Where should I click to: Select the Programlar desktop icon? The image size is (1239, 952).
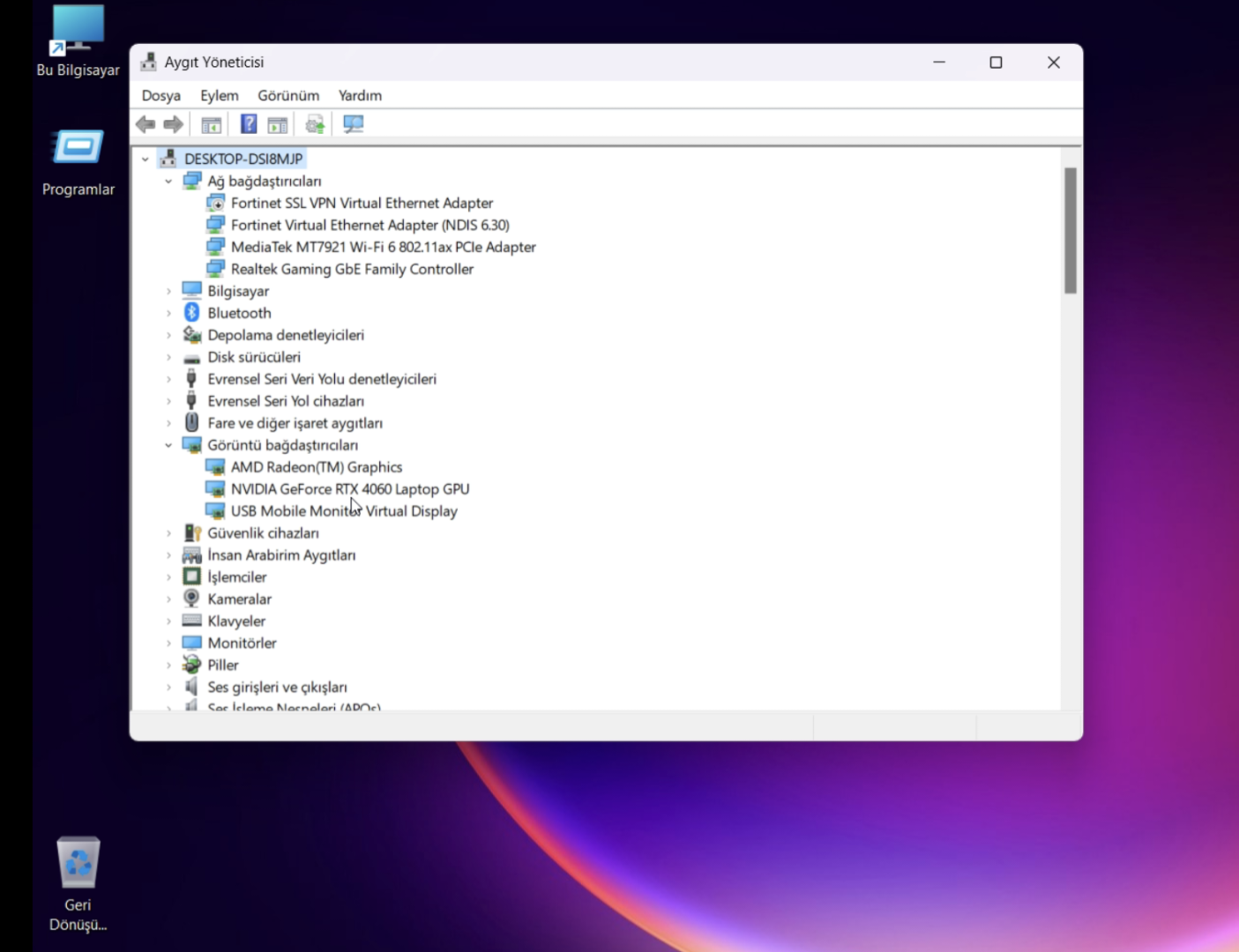pyautogui.click(x=78, y=163)
